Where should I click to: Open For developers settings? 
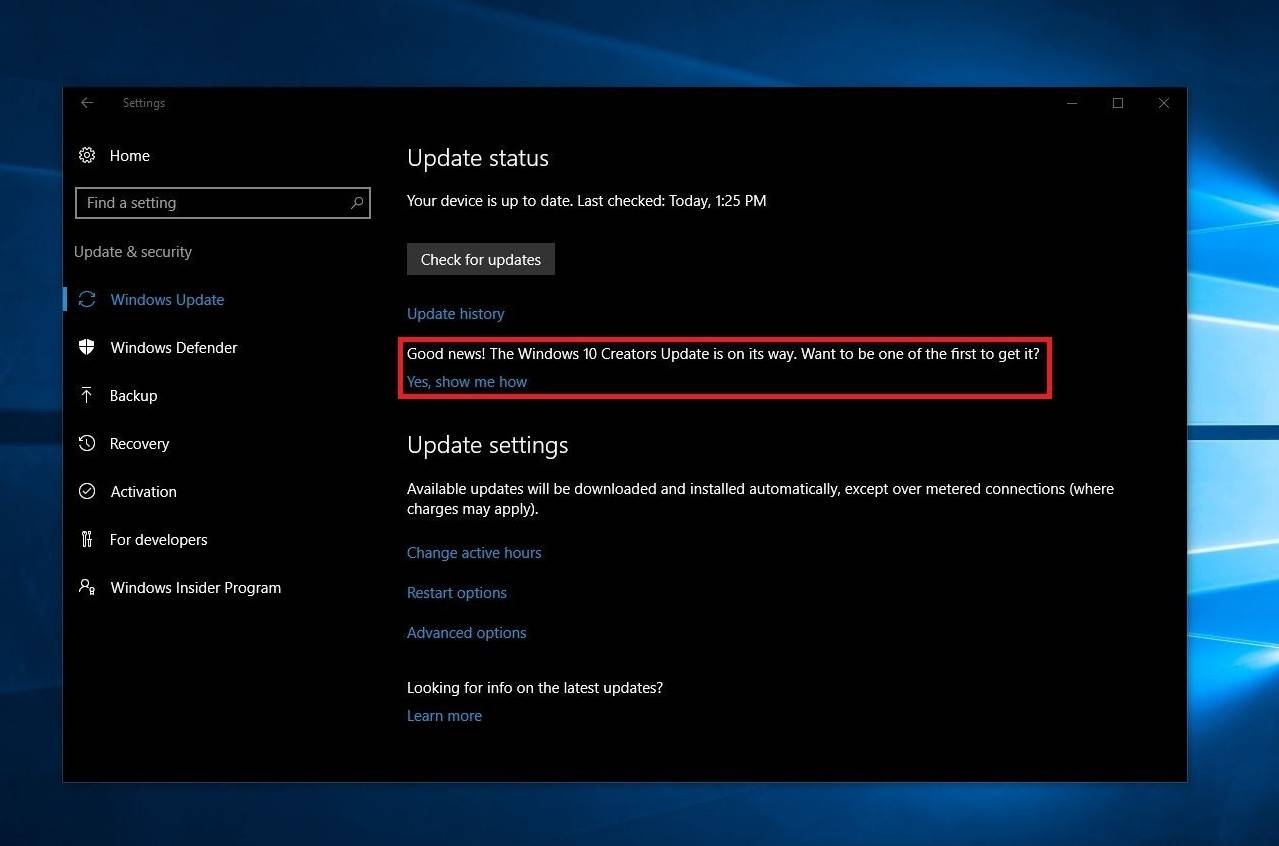click(158, 540)
